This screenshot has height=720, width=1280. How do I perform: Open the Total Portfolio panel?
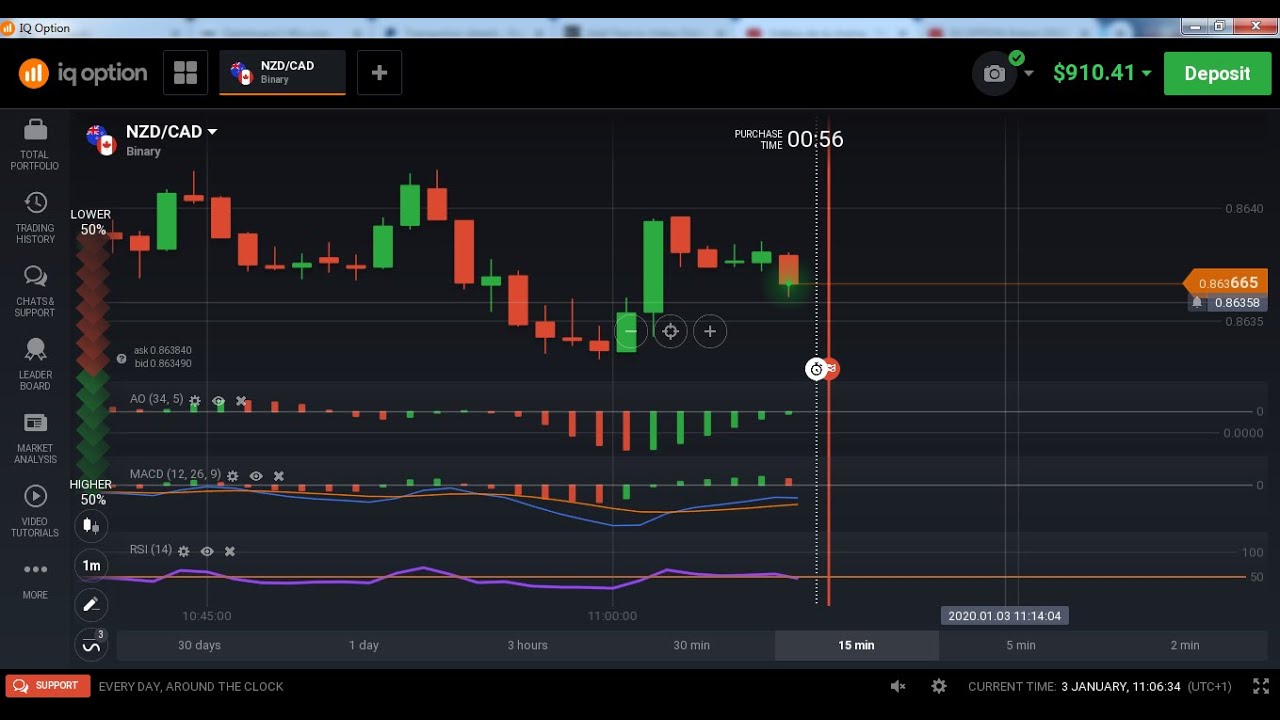tap(35, 144)
